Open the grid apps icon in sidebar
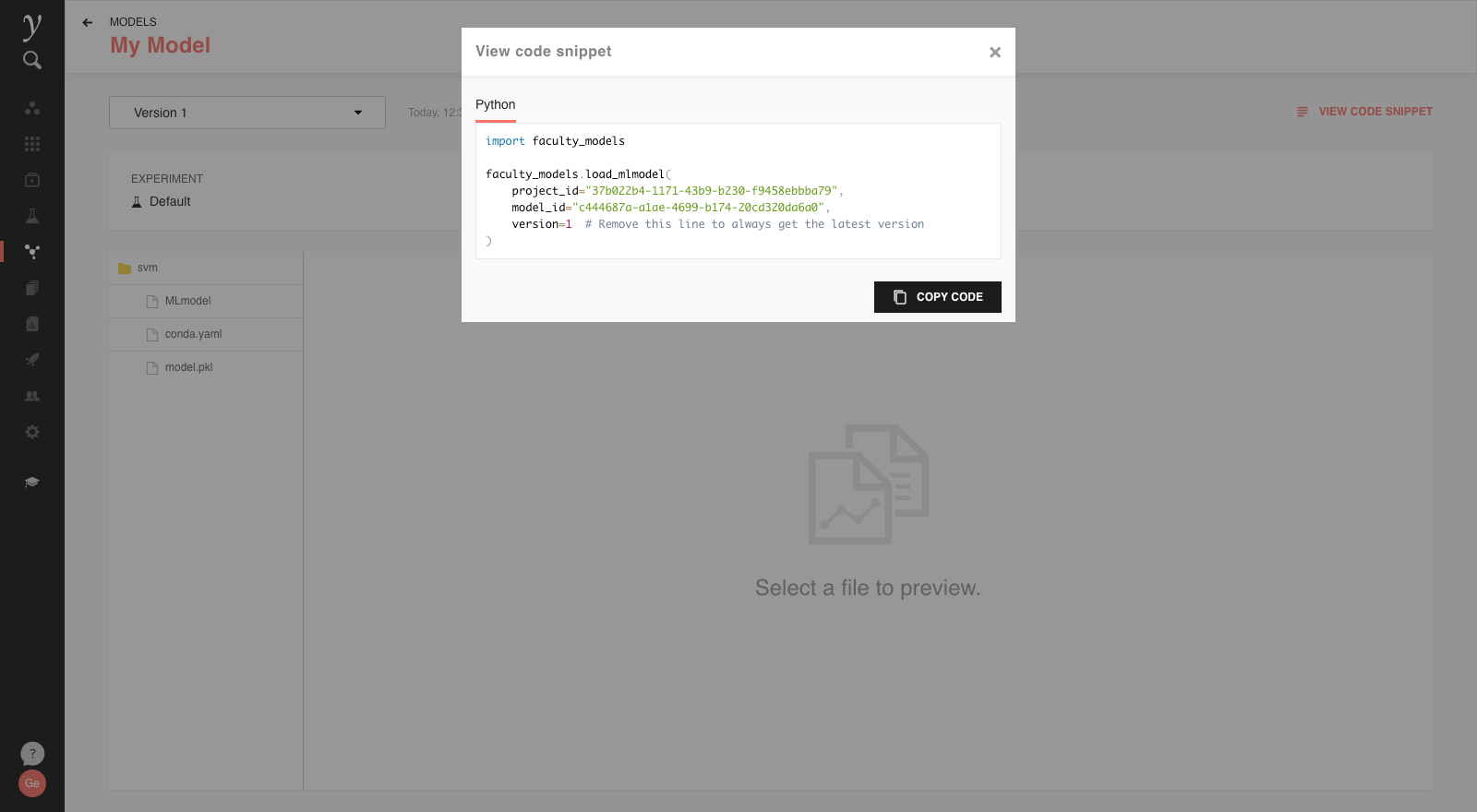 (32, 144)
